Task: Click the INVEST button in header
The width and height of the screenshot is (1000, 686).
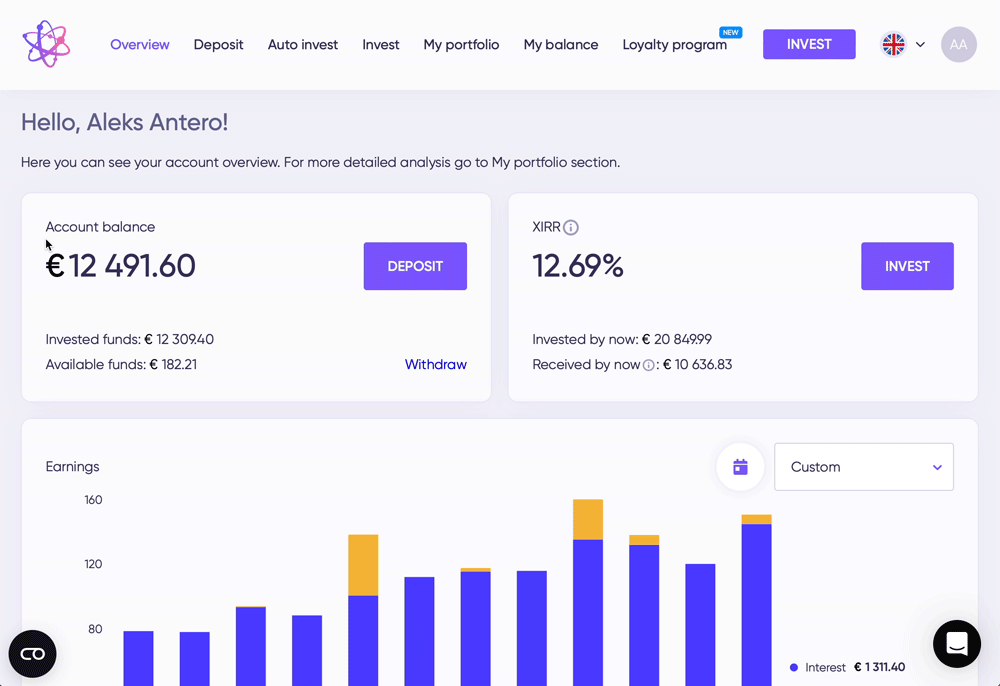Action: [x=809, y=44]
